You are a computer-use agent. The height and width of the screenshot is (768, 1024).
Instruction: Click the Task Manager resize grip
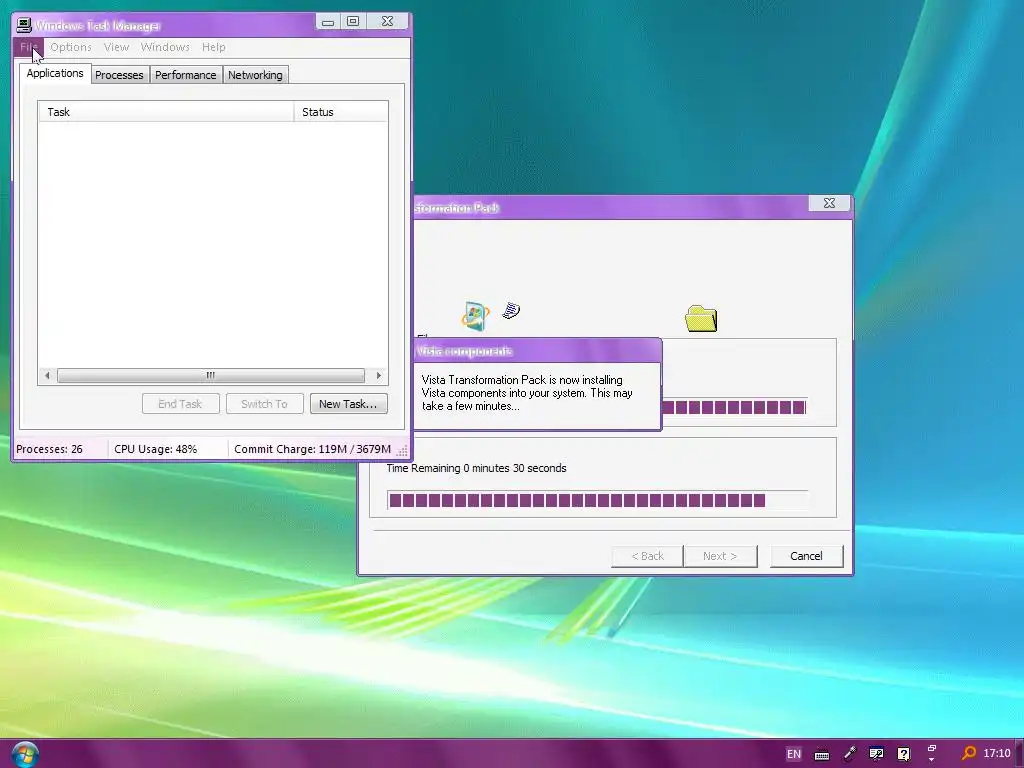pyautogui.click(x=402, y=451)
